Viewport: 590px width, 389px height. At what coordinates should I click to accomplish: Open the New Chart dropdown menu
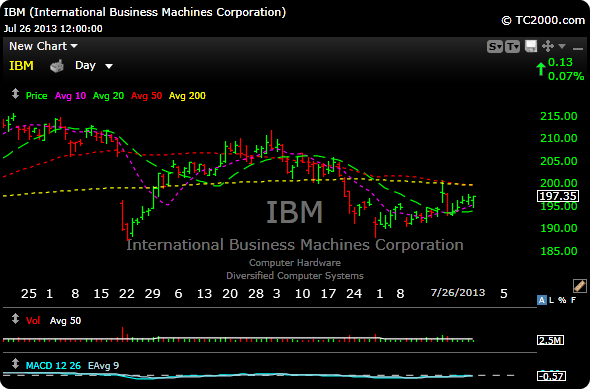click(x=43, y=46)
